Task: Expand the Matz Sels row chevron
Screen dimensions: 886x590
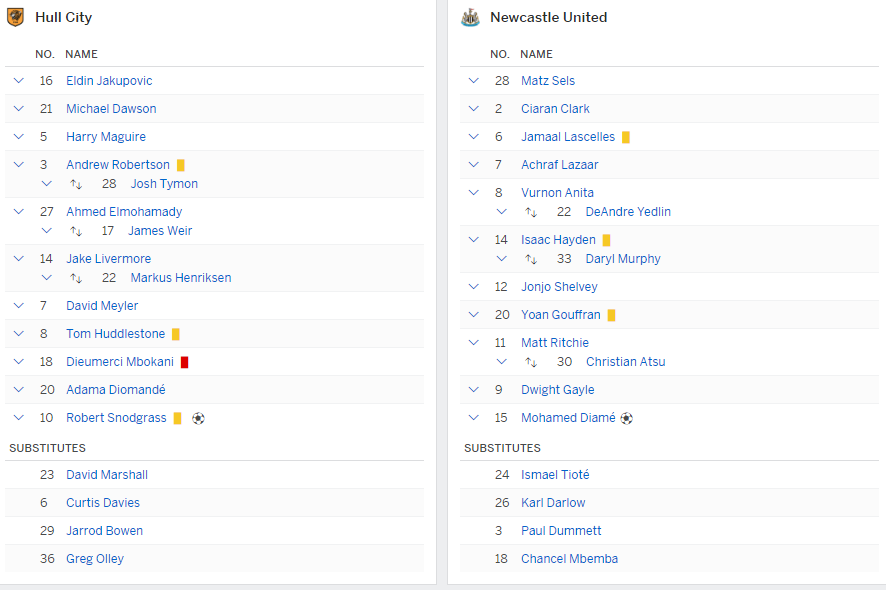Action: point(473,81)
